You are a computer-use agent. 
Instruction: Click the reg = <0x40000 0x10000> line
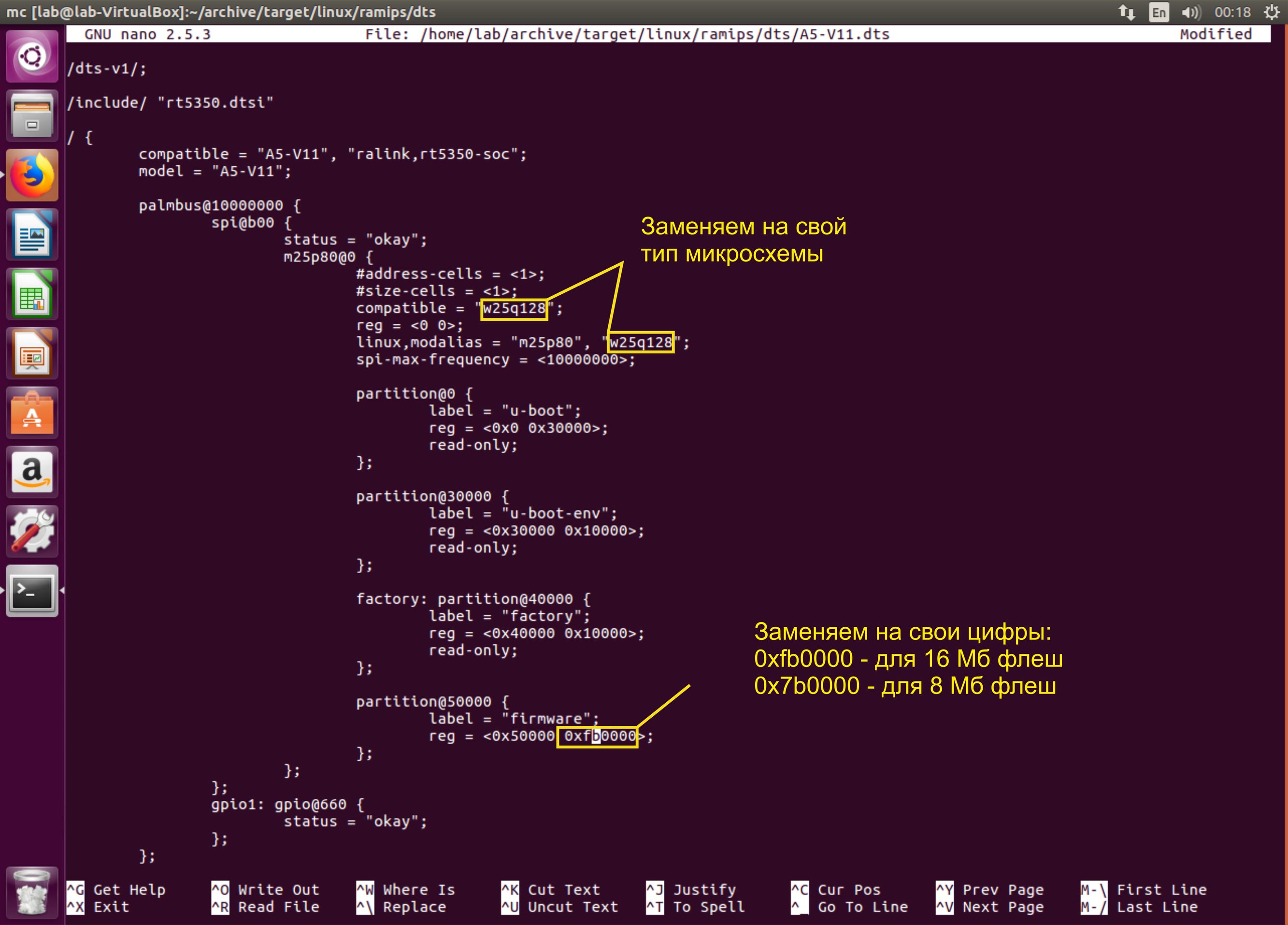pos(537,633)
